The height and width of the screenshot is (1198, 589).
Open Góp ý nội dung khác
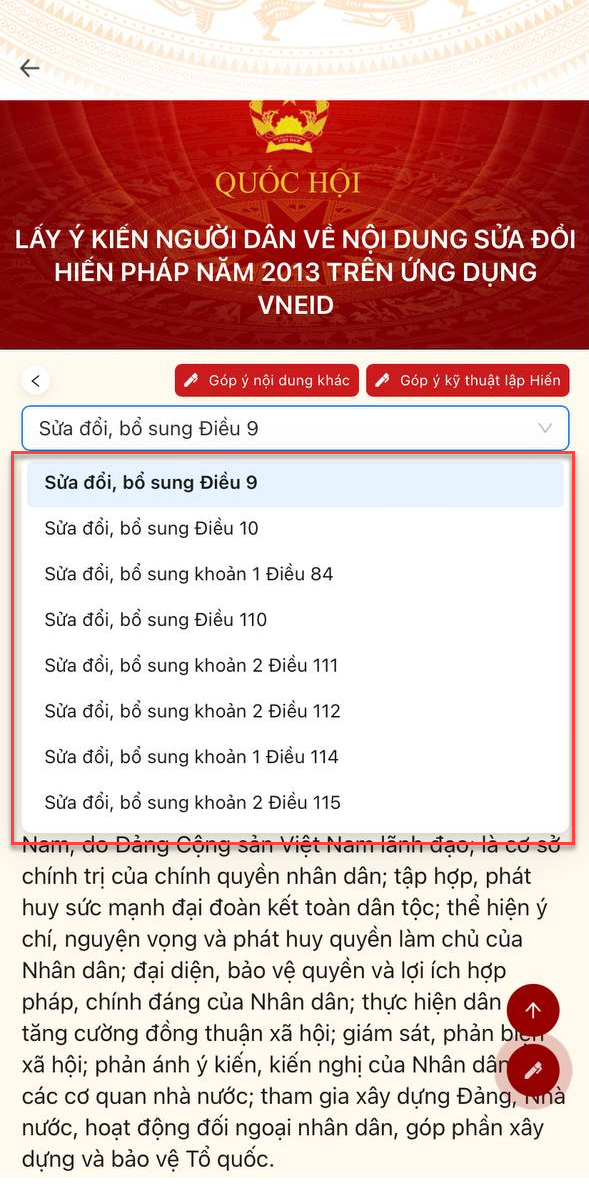click(x=267, y=380)
